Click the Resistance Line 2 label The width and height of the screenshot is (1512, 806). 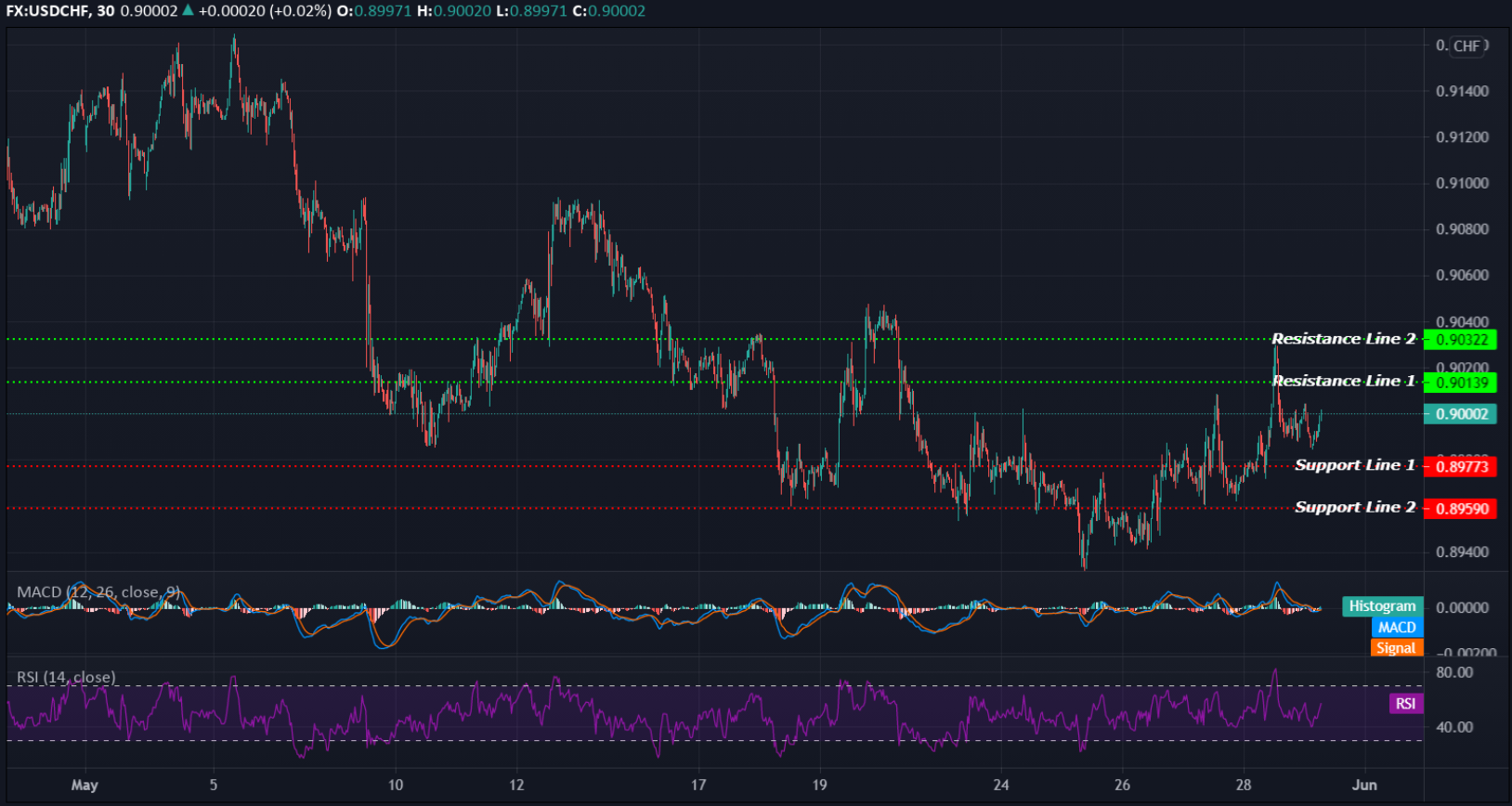[x=1344, y=339]
